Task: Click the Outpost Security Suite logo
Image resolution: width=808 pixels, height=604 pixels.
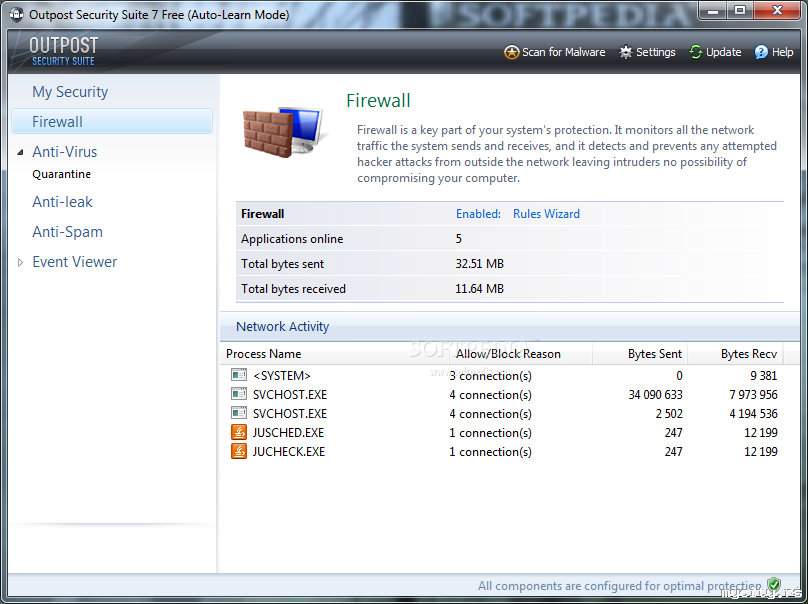Action: pyautogui.click(x=63, y=51)
